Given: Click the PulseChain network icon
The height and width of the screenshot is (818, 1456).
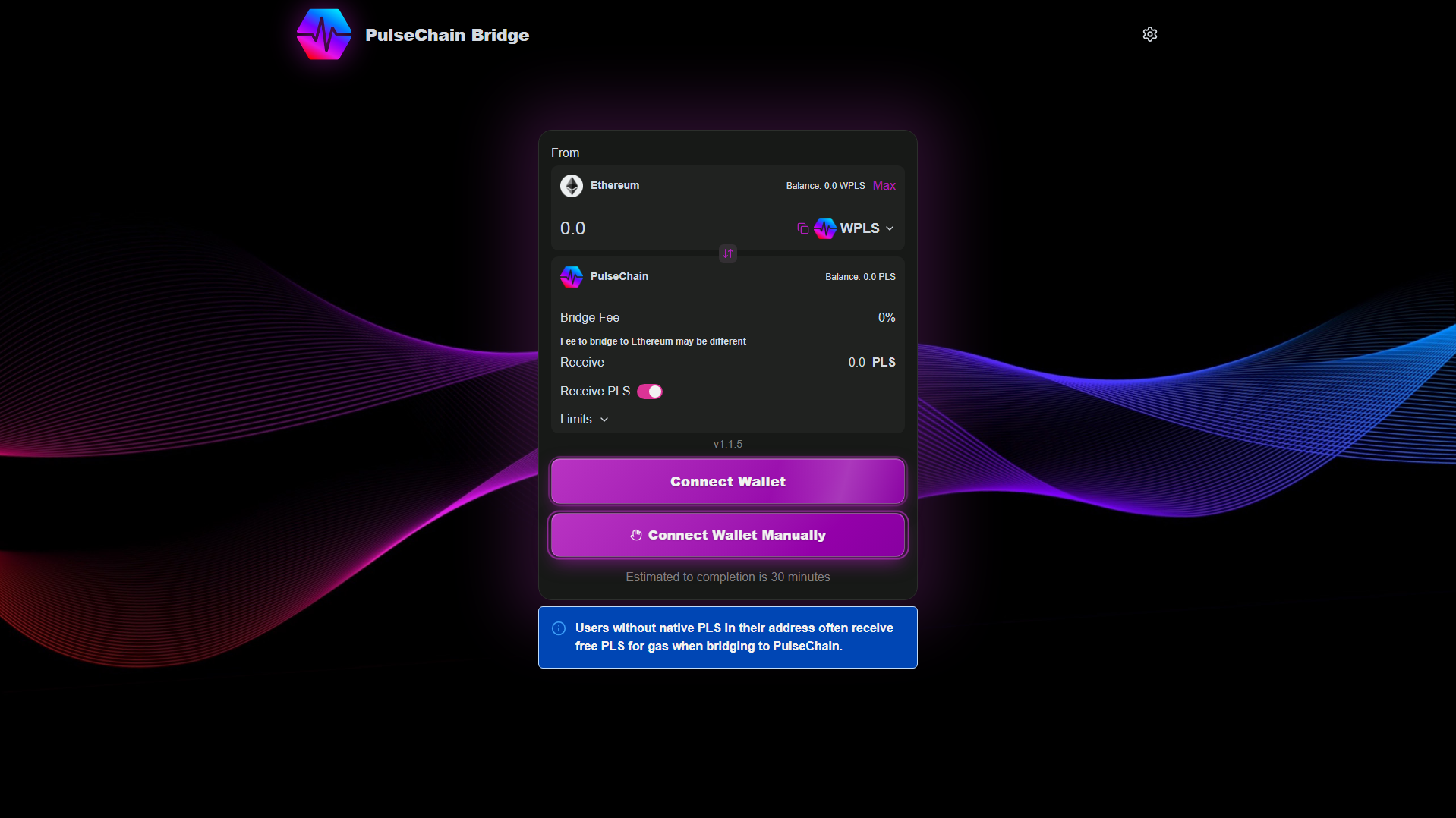Looking at the screenshot, I should click(572, 277).
